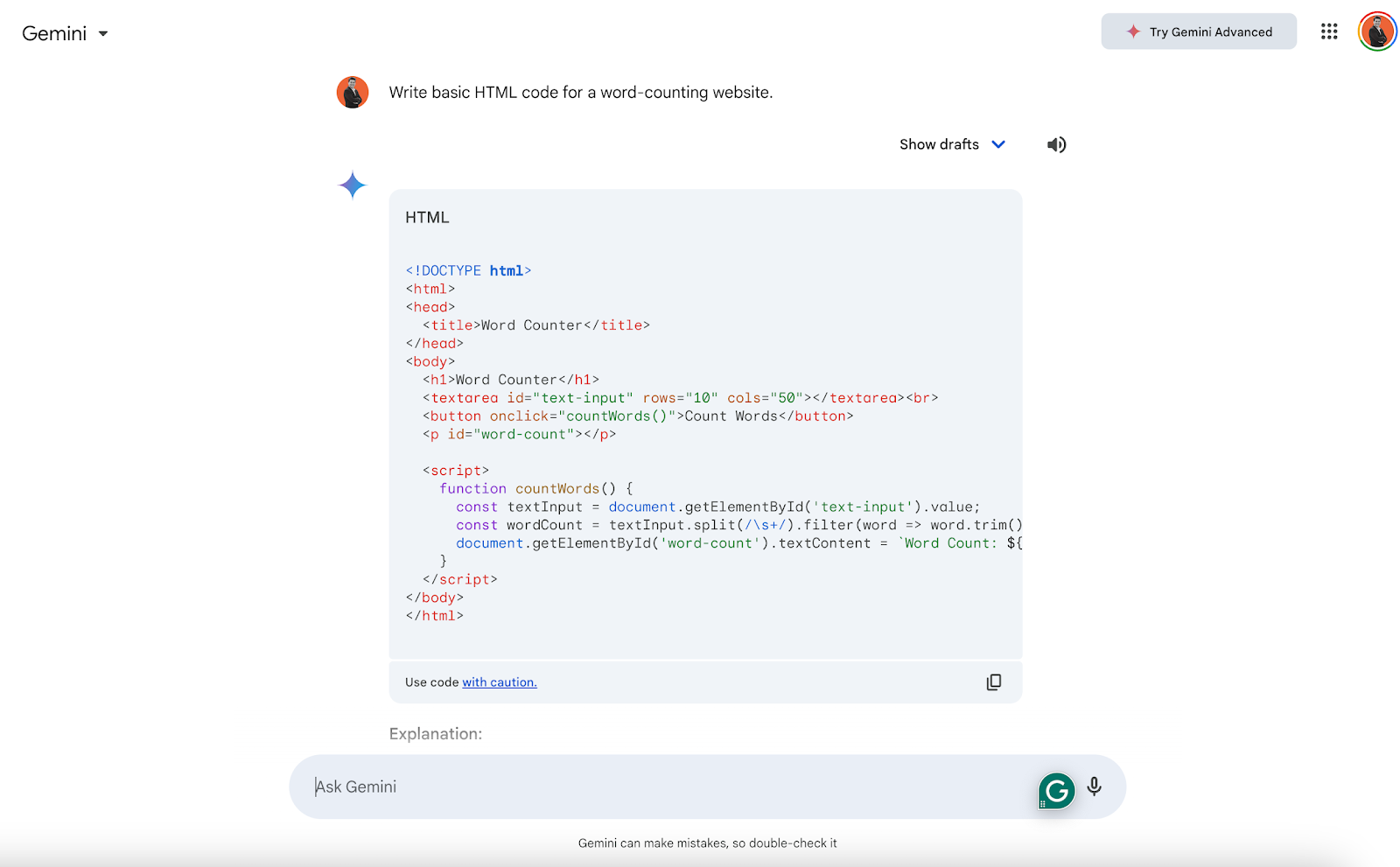
Task: Collapse the drafts list via its chevron
Action: coord(998,144)
